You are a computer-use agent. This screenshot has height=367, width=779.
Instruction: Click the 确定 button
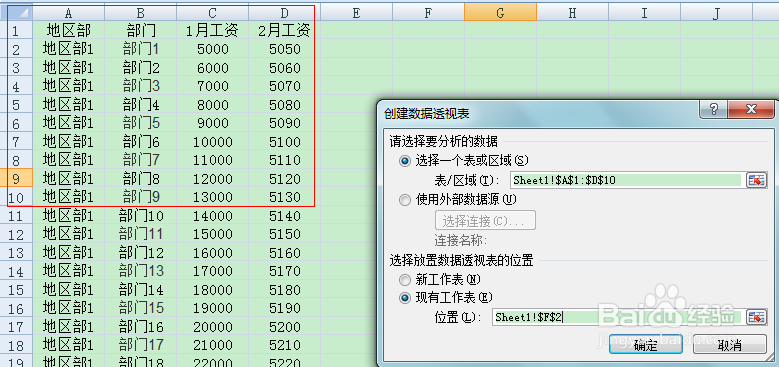click(x=646, y=344)
